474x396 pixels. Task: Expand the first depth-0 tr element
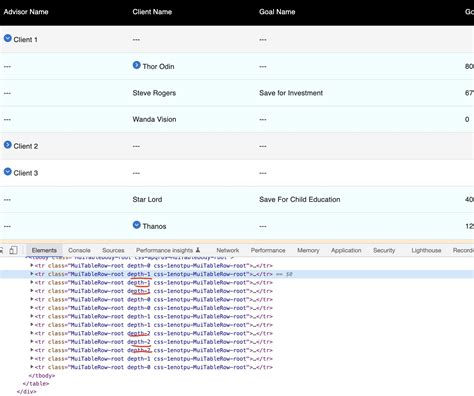(32, 265)
